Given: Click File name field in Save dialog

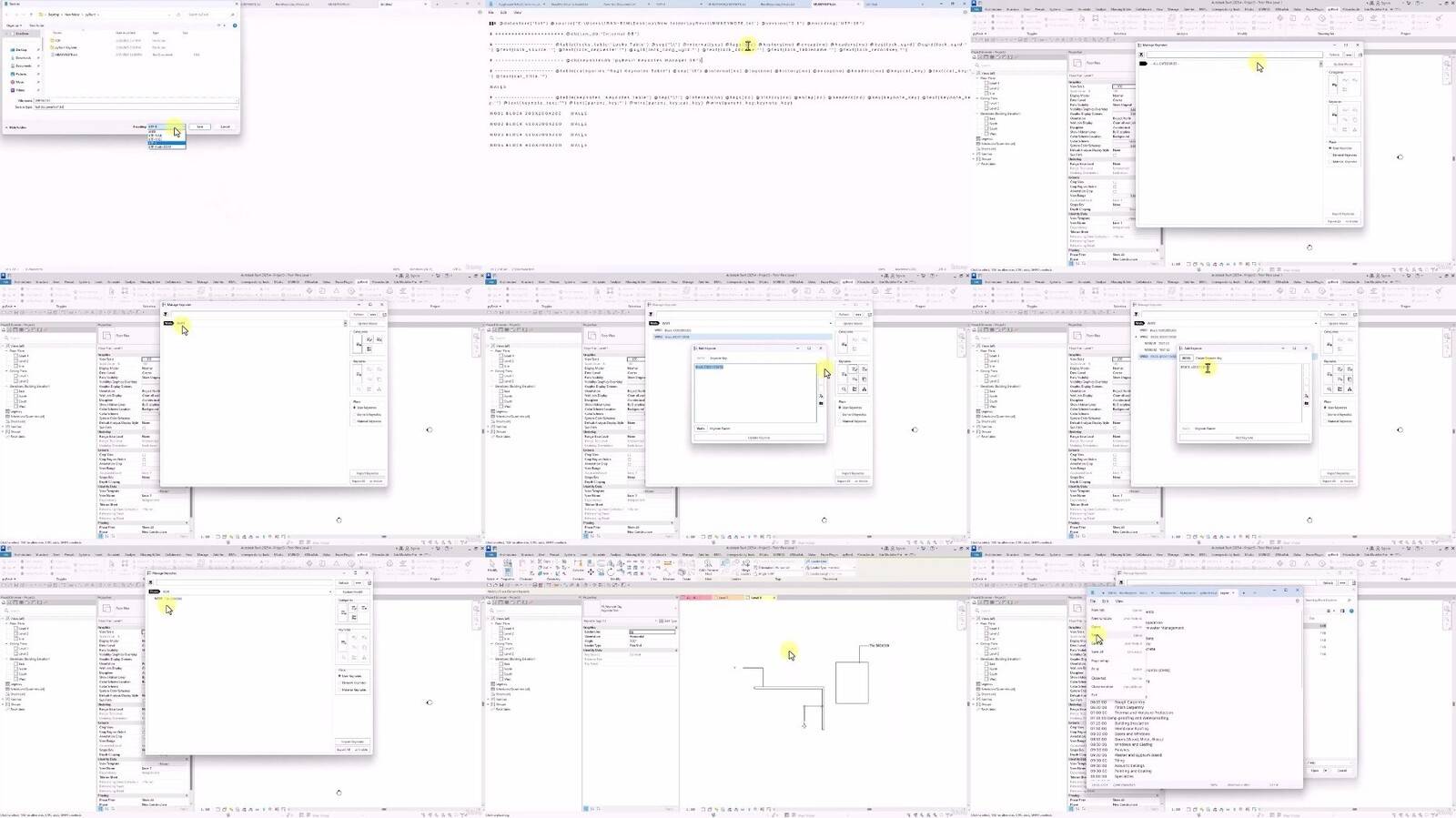Looking at the screenshot, I should (136, 100).
